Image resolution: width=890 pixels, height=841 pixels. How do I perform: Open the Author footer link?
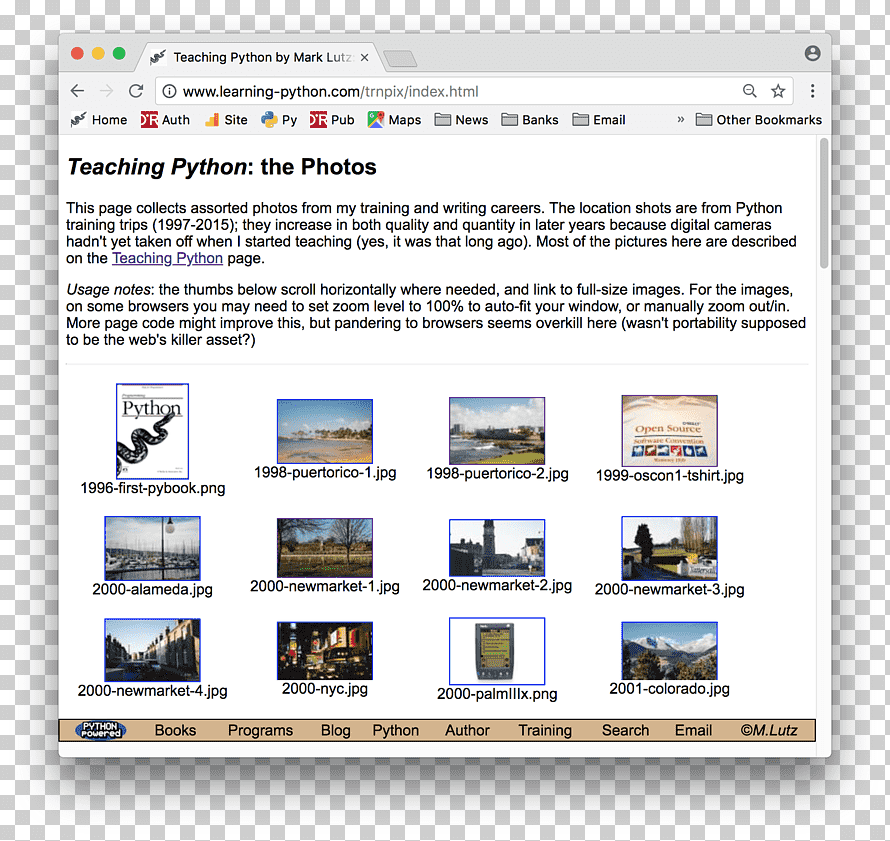(x=467, y=730)
